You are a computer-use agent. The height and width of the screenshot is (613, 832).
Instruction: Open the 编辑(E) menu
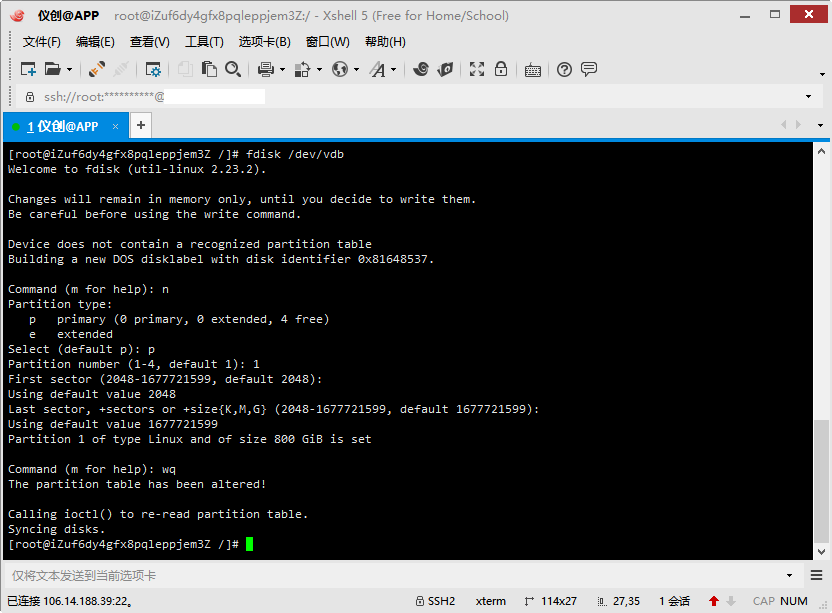tap(95, 42)
